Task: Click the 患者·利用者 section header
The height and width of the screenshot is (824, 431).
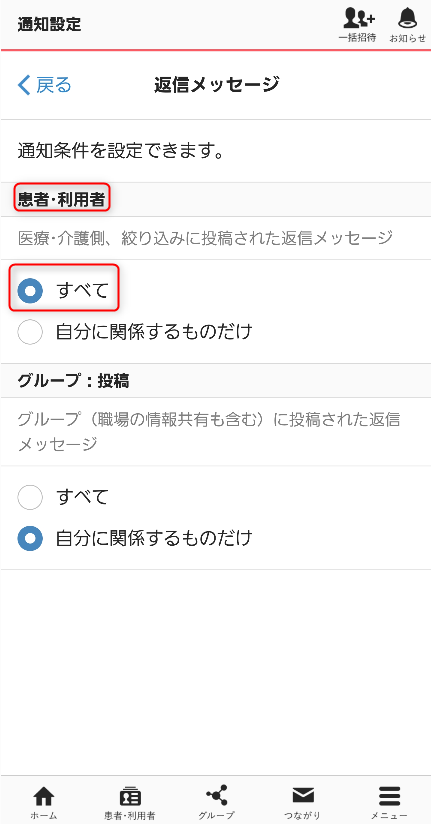Action: pos(61,199)
